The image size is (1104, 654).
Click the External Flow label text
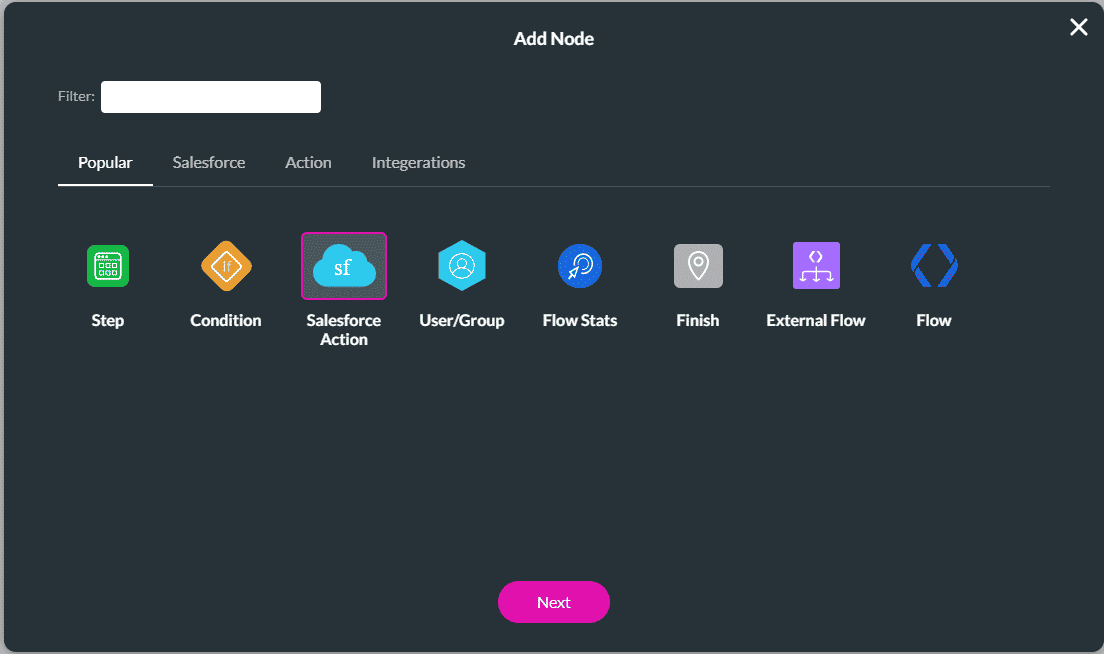(816, 320)
